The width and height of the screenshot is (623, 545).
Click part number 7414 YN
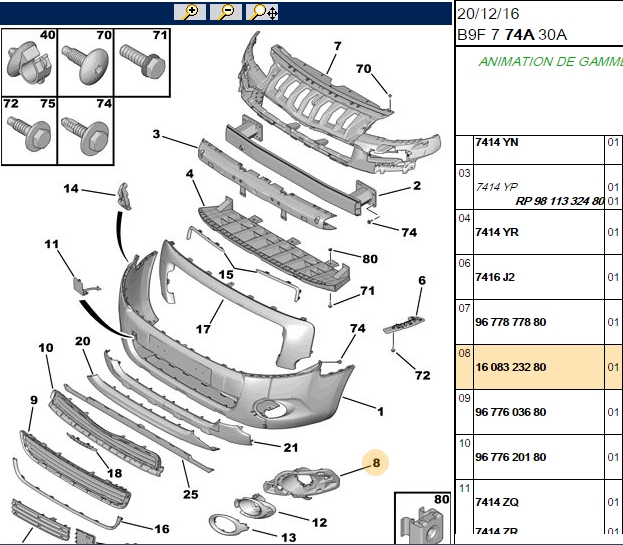497,142
